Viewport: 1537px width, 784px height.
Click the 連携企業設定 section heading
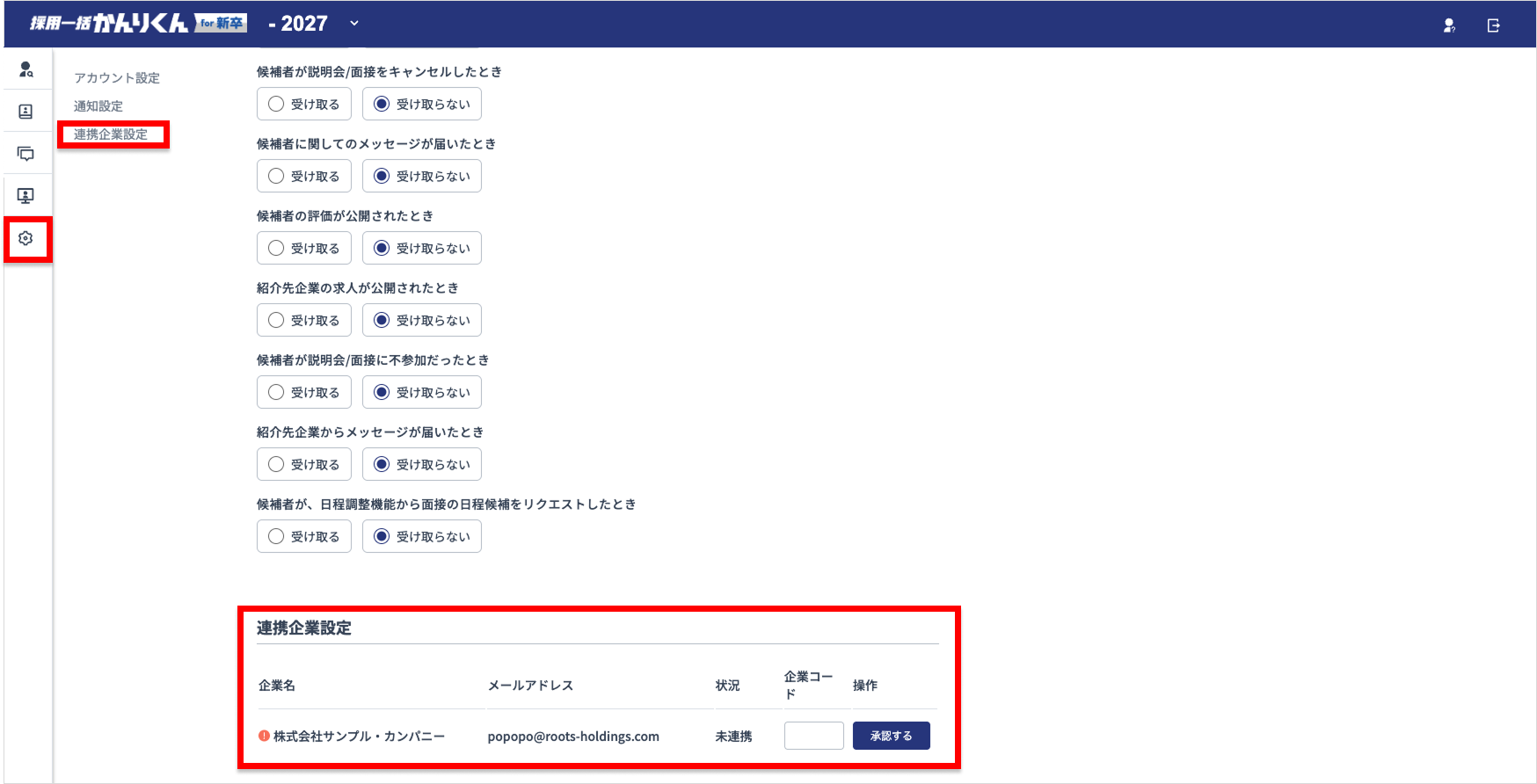tap(304, 628)
